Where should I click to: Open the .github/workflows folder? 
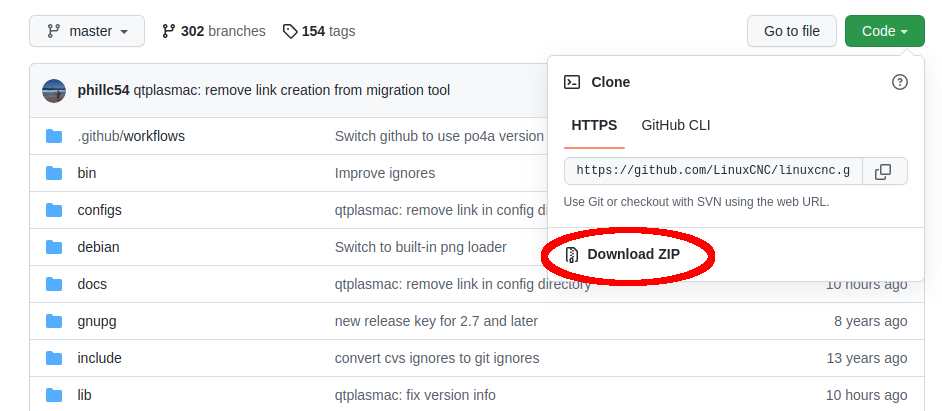131,136
